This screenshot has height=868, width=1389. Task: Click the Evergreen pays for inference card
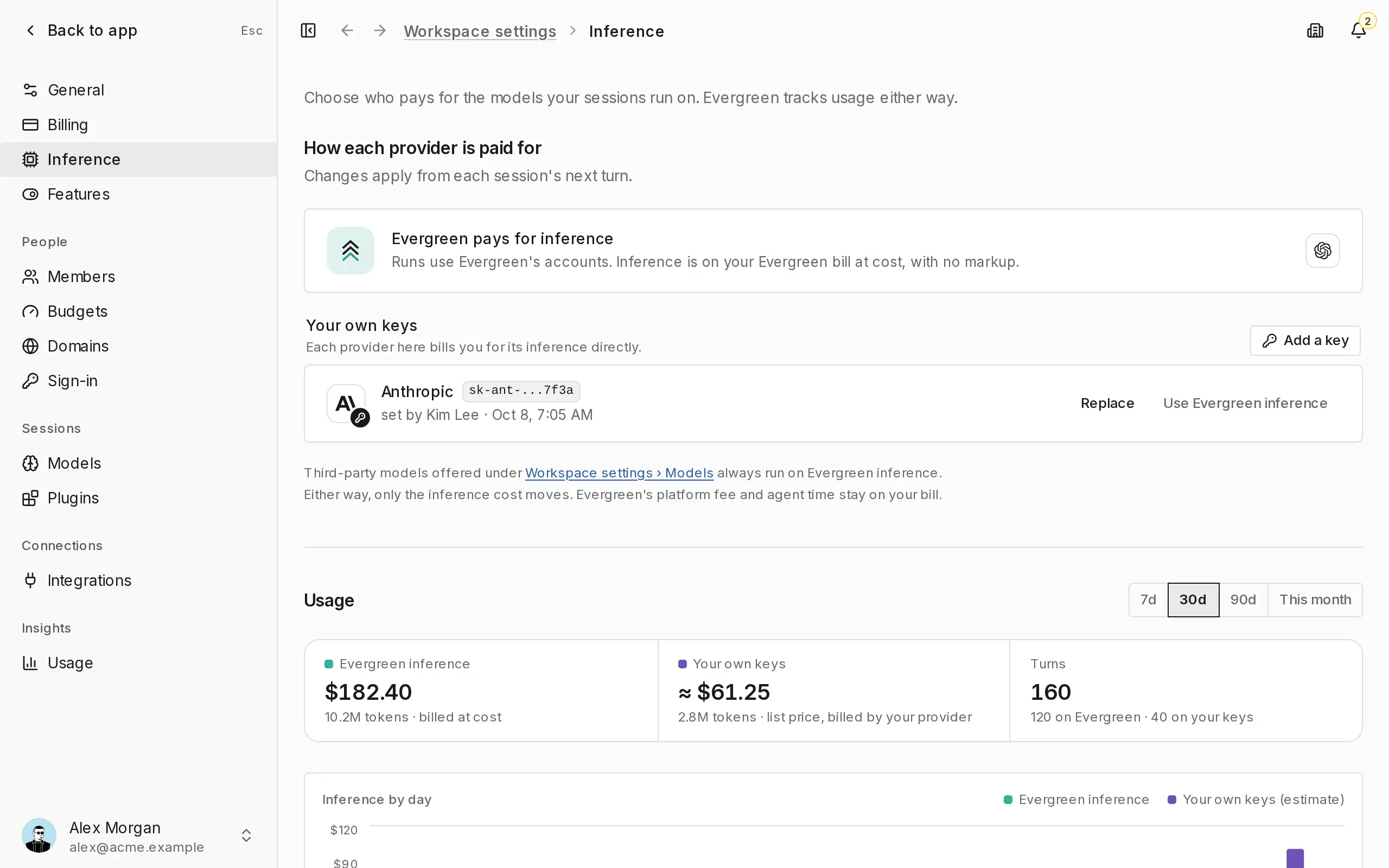(833, 250)
